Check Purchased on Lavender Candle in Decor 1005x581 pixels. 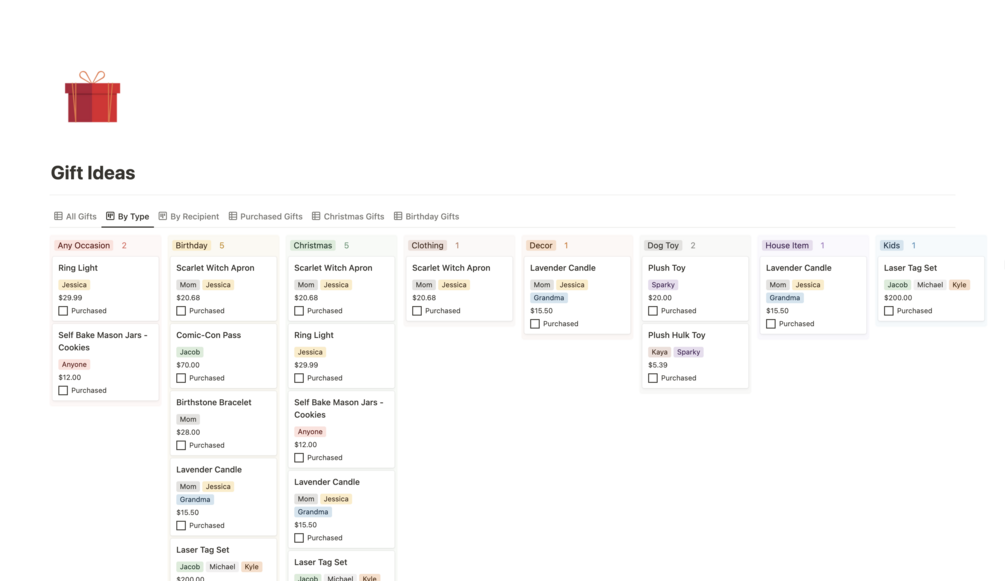(535, 324)
